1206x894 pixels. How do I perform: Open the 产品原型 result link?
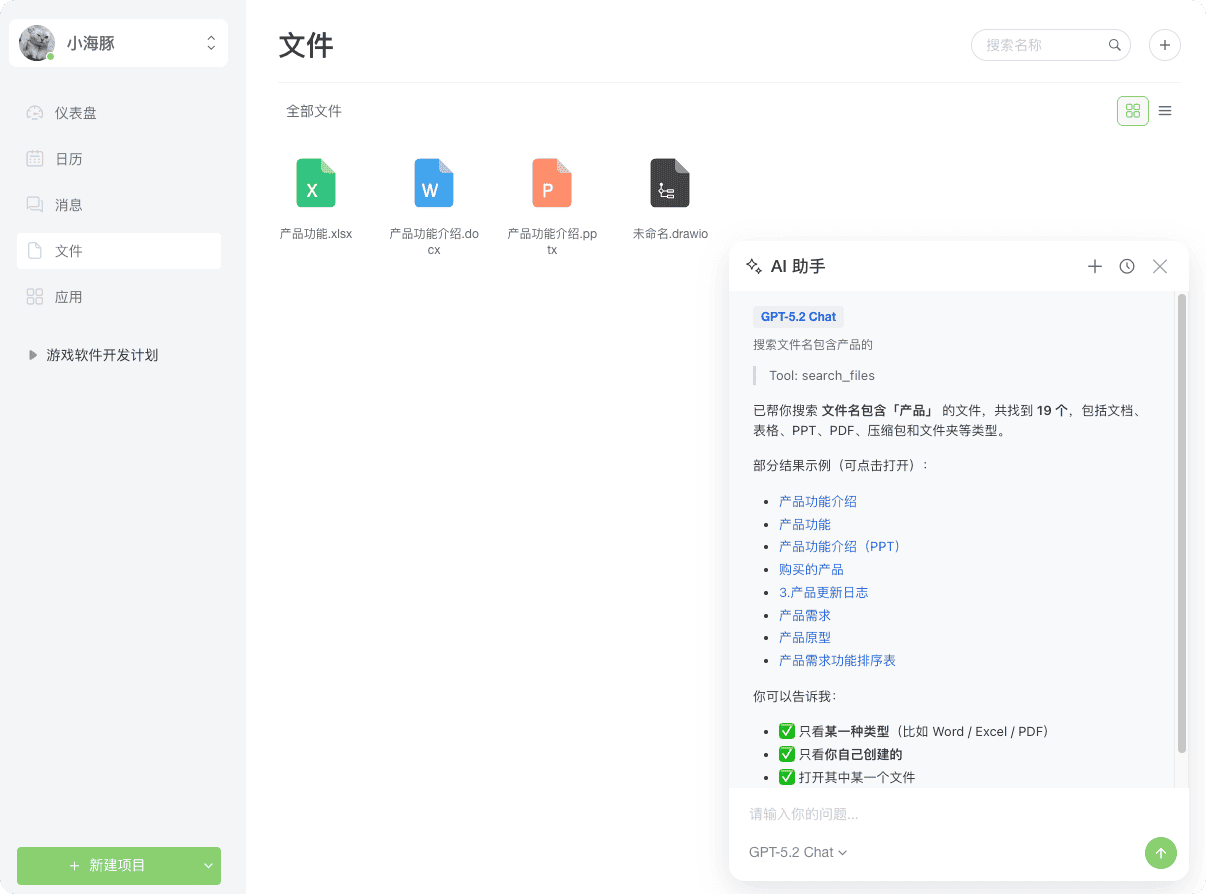pyautogui.click(x=805, y=637)
